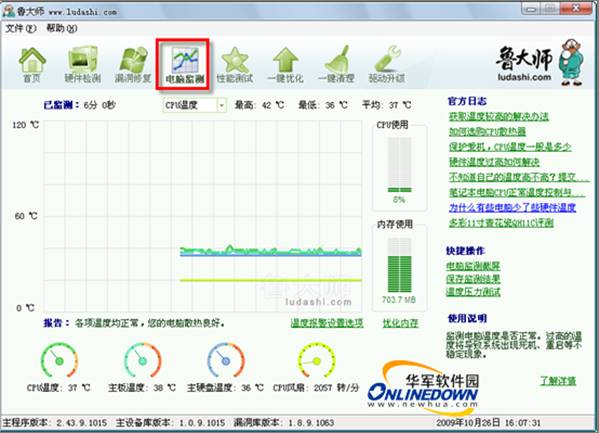
Task: Click the temperature line chart area
Action: coord(202,216)
